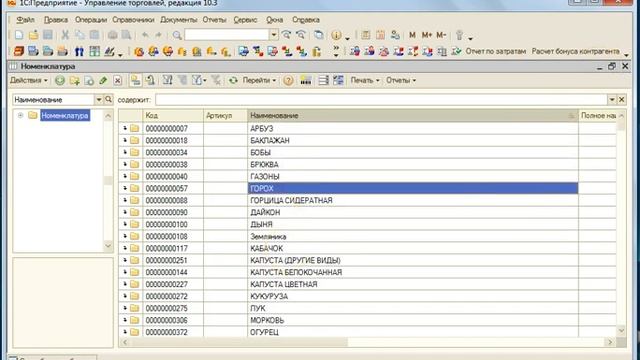Screen dimensions: 640x360
Task: Open the Сервис menu
Action: click(245, 20)
